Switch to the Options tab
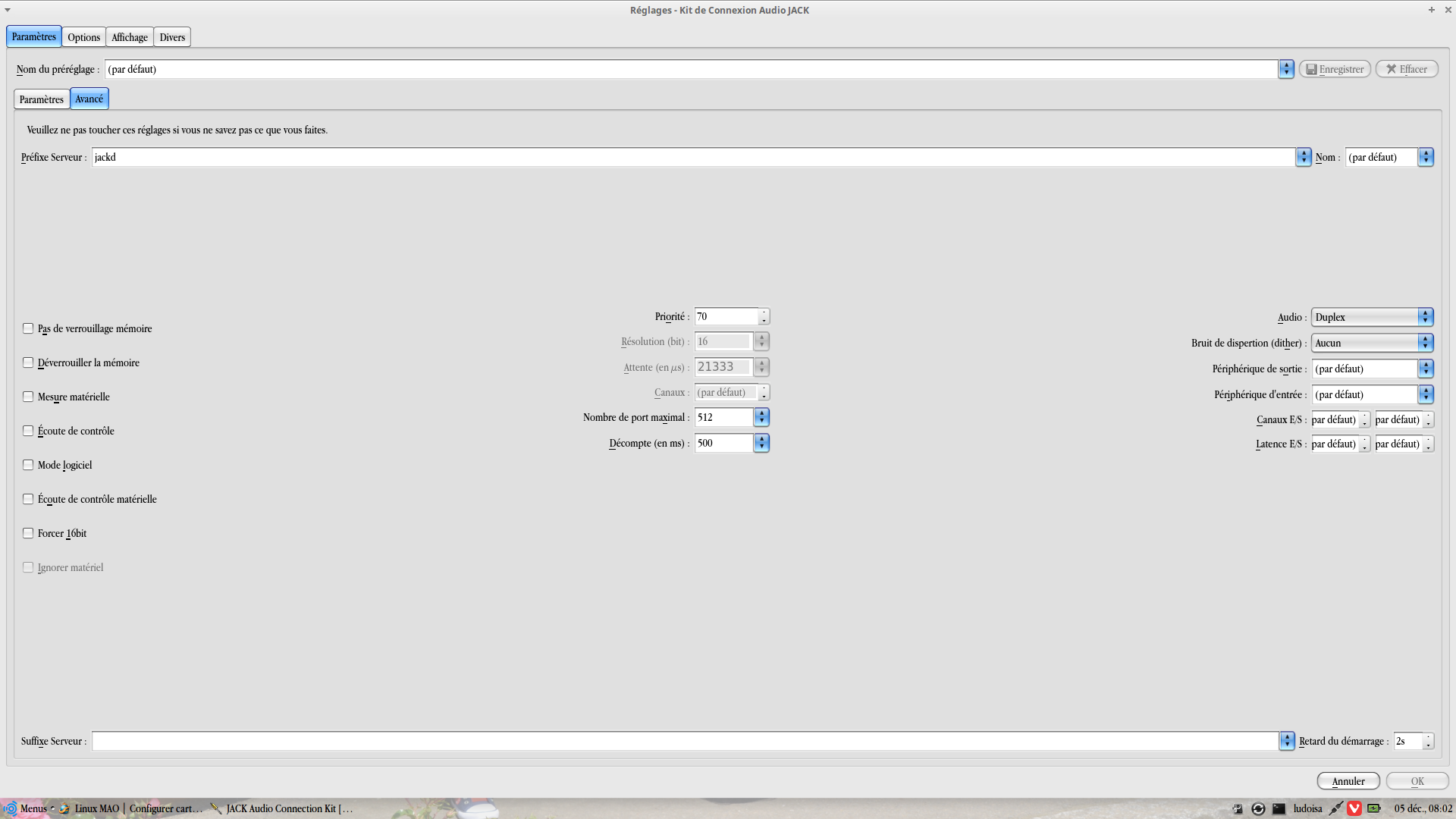The height and width of the screenshot is (819, 1456). (x=83, y=37)
